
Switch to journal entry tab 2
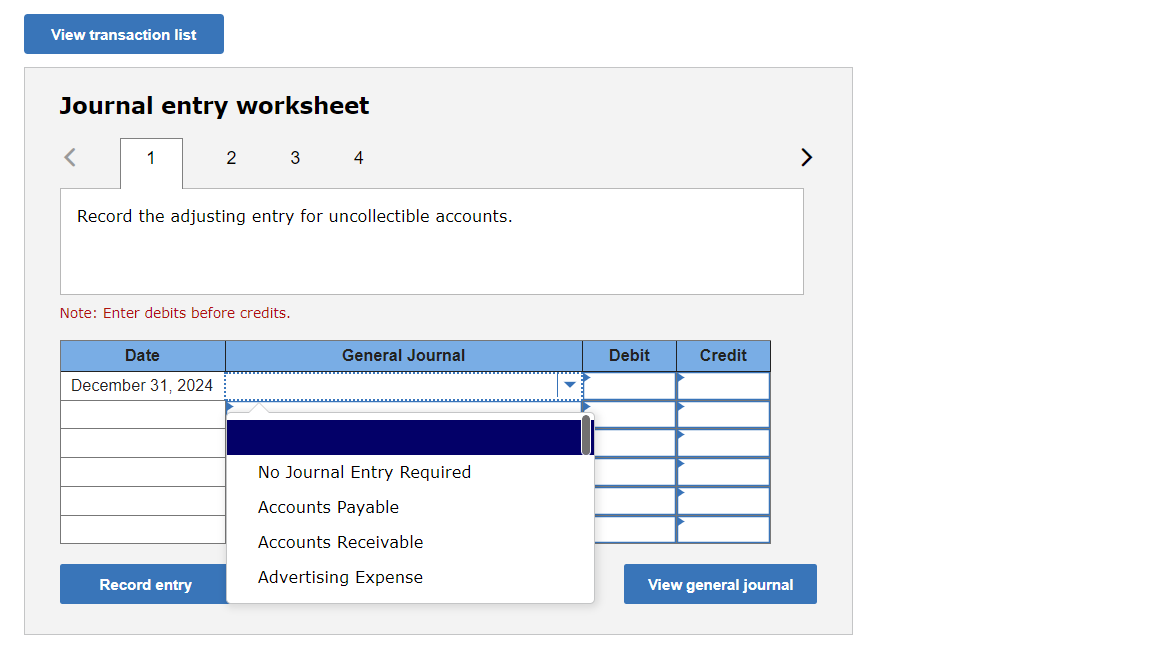point(231,157)
